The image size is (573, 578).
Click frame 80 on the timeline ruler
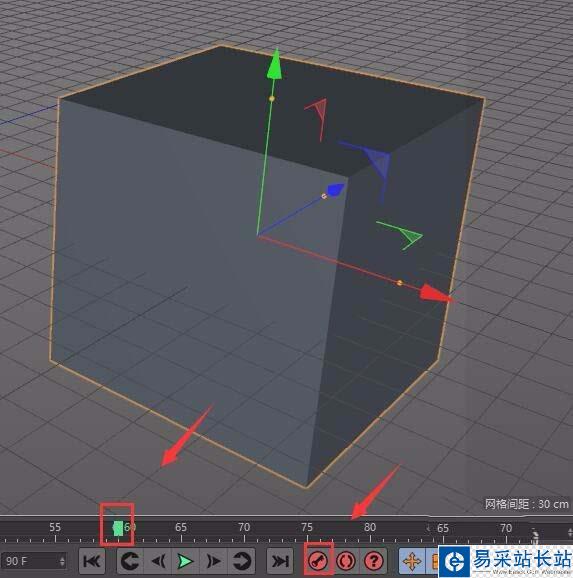(x=370, y=527)
